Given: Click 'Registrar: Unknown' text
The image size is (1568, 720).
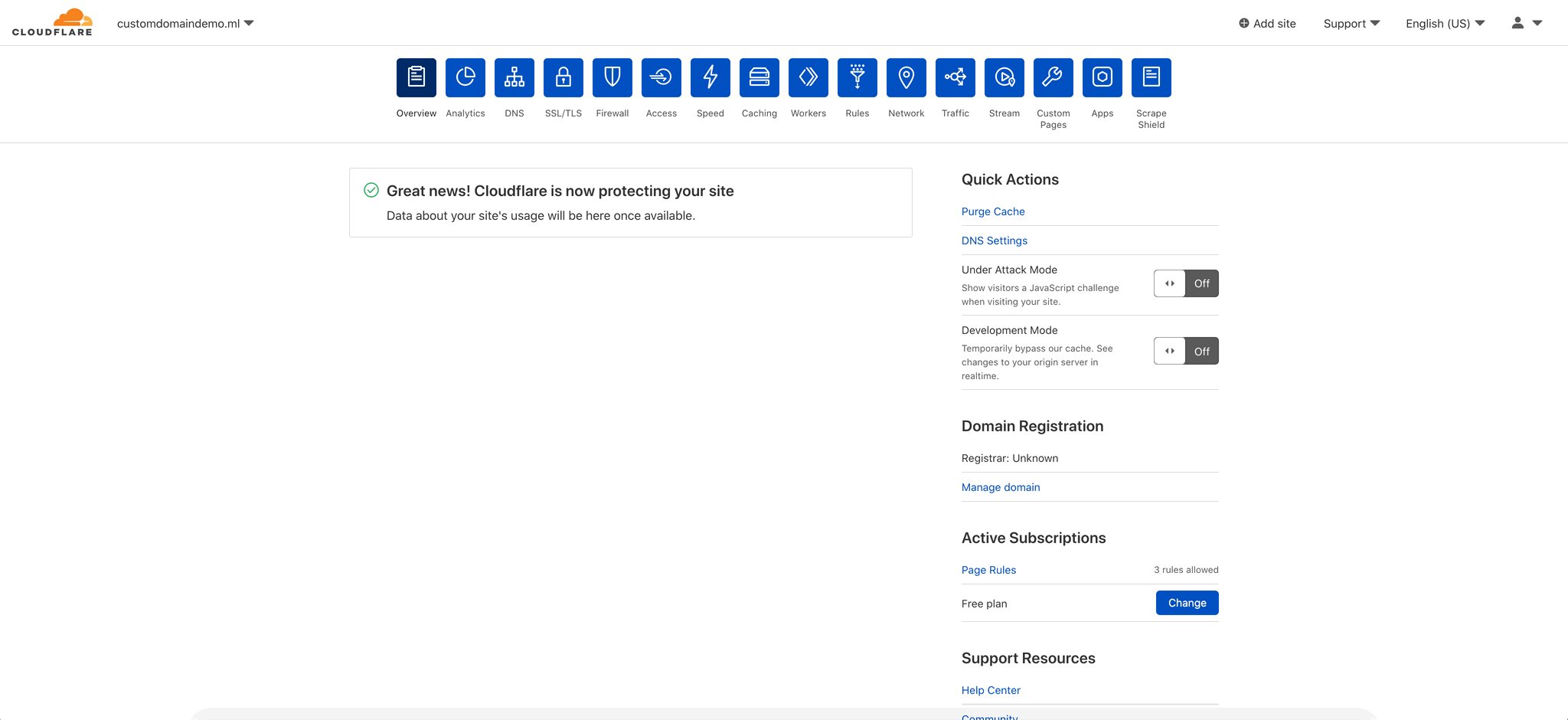Looking at the screenshot, I should [x=1010, y=458].
